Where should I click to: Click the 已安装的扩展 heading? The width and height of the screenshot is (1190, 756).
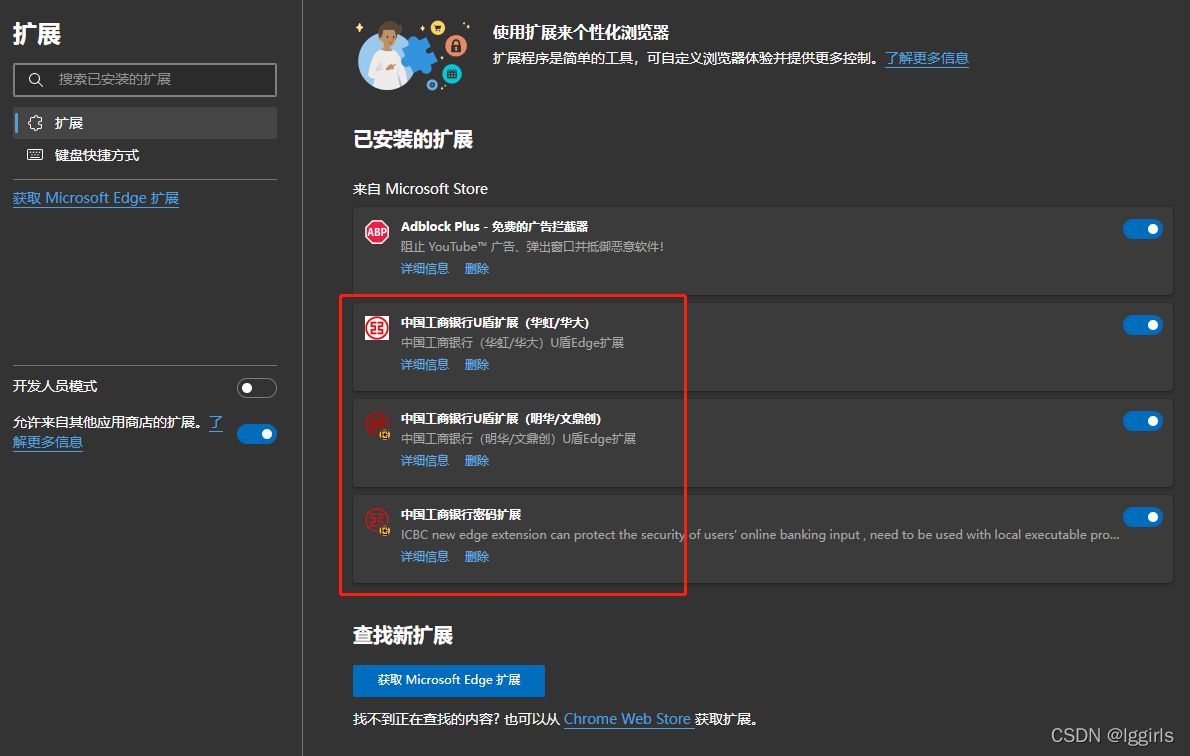coord(413,140)
